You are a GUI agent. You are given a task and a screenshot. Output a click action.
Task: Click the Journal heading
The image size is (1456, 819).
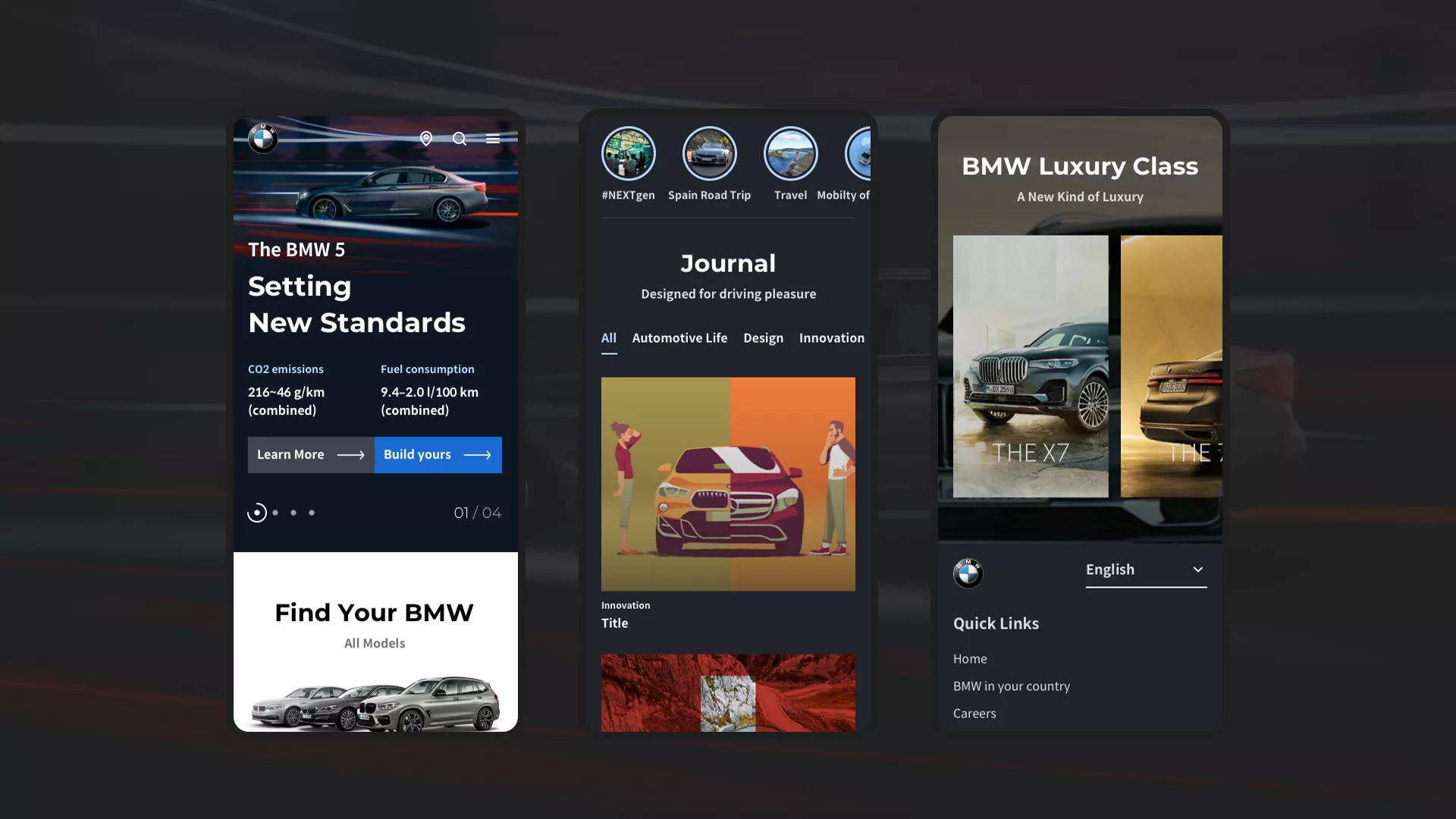tap(728, 263)
